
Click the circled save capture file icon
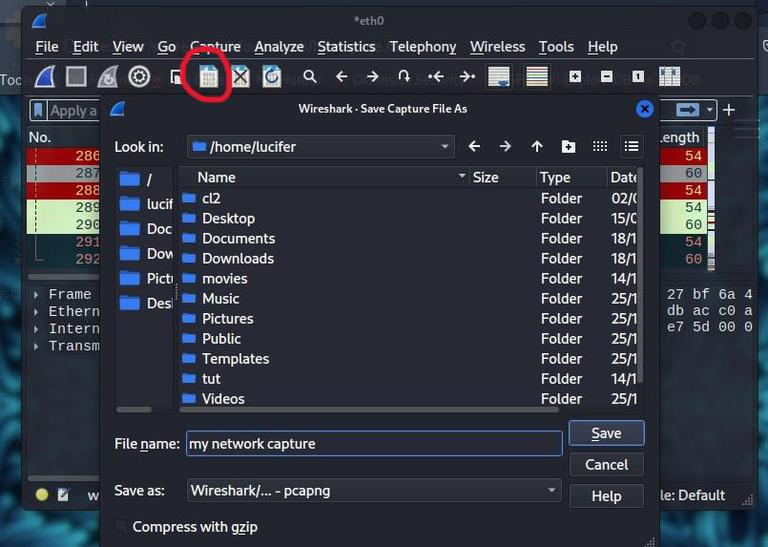tap(209, 76)
